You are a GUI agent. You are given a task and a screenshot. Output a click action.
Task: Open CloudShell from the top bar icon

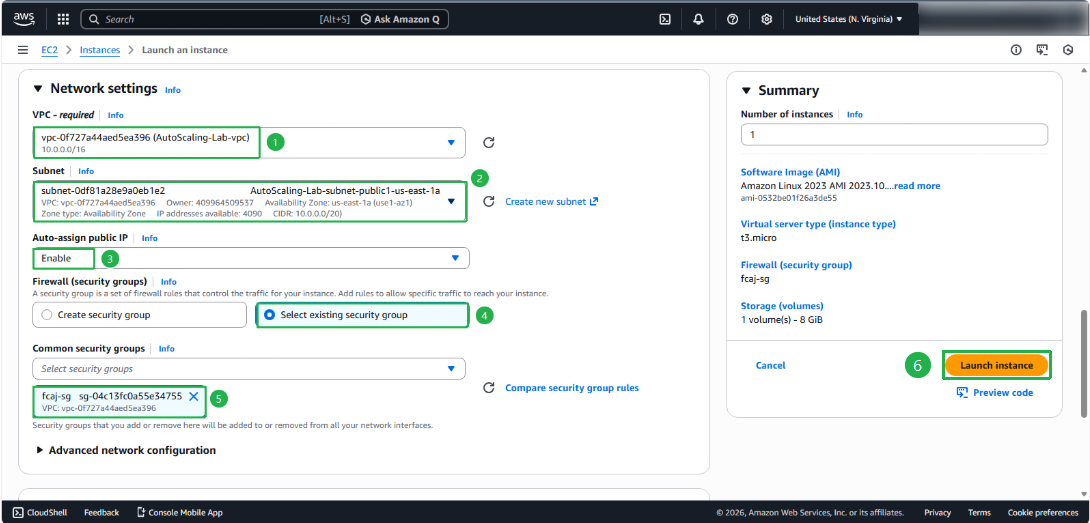click(665, 19)
